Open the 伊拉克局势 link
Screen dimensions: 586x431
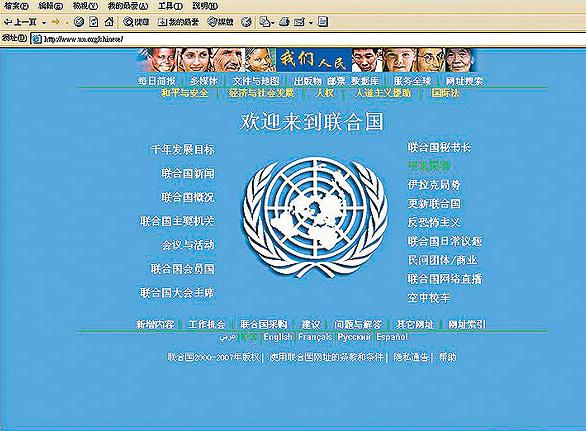coord(434,185)
